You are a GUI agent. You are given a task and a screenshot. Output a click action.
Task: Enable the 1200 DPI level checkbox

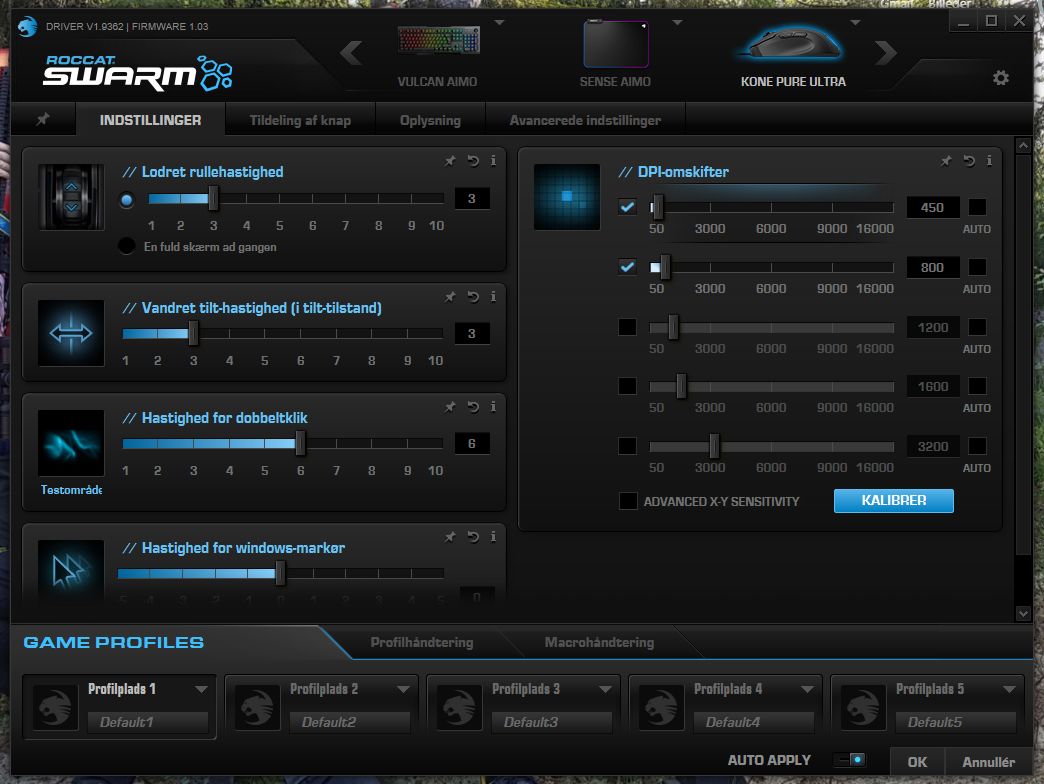[627, 327]
